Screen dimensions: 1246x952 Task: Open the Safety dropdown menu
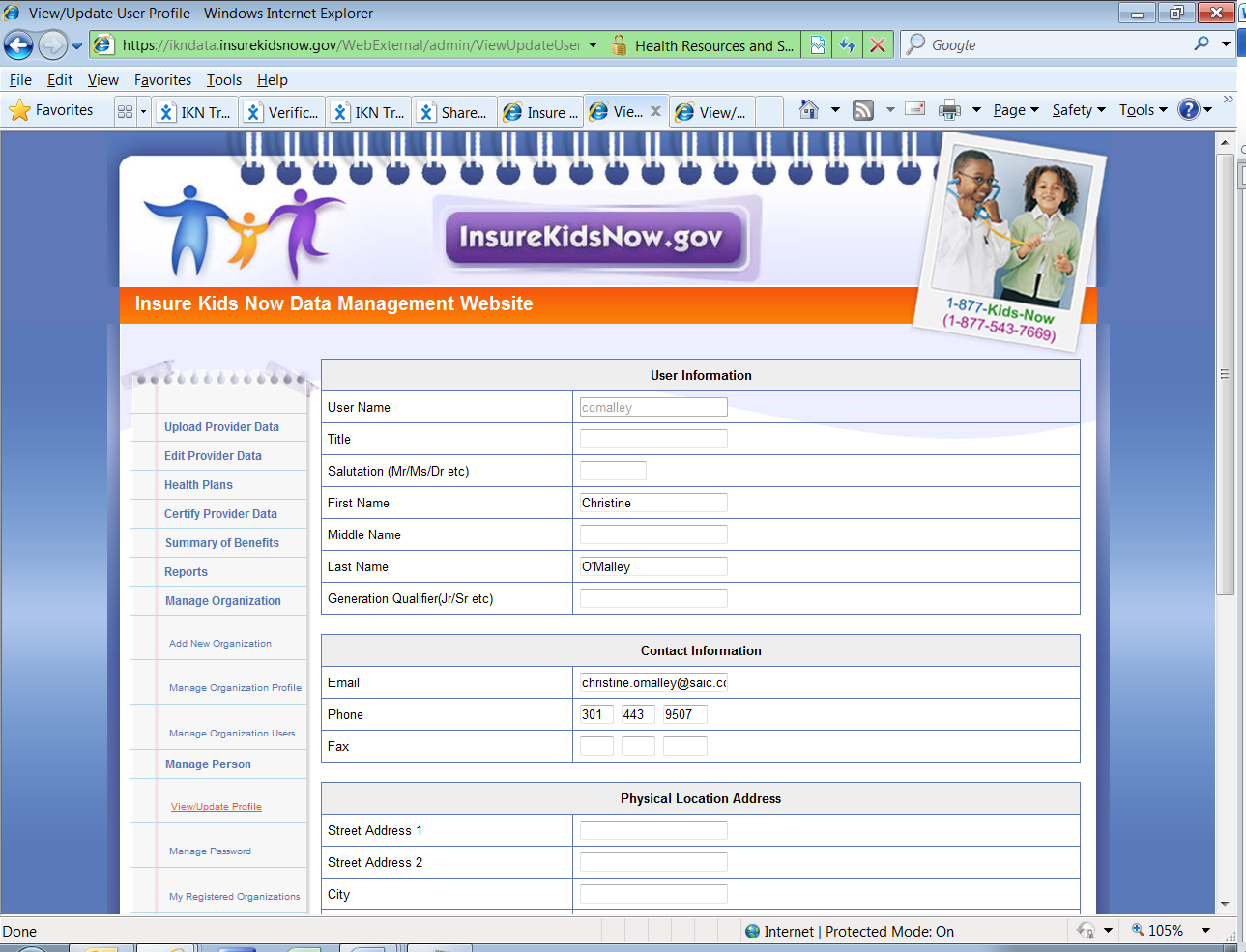1078,110
